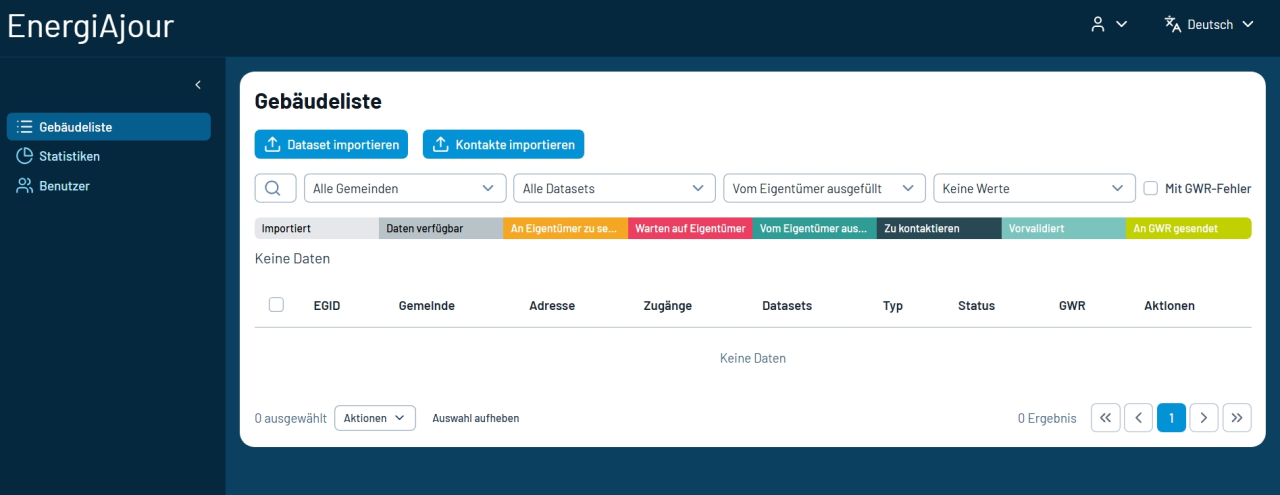Enable the Mit GWR-Fehler checkbox
The image size is (1280, 495).
1151,188
